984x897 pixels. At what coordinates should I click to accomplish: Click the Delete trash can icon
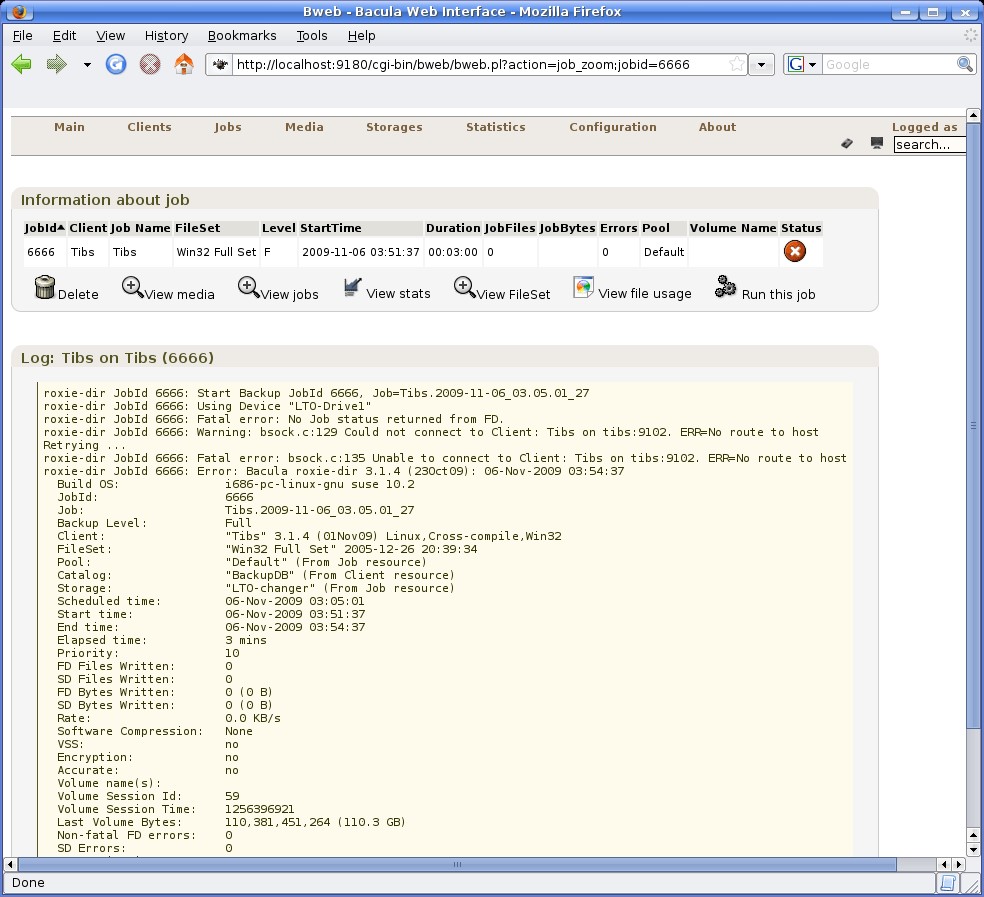point(45,288)
